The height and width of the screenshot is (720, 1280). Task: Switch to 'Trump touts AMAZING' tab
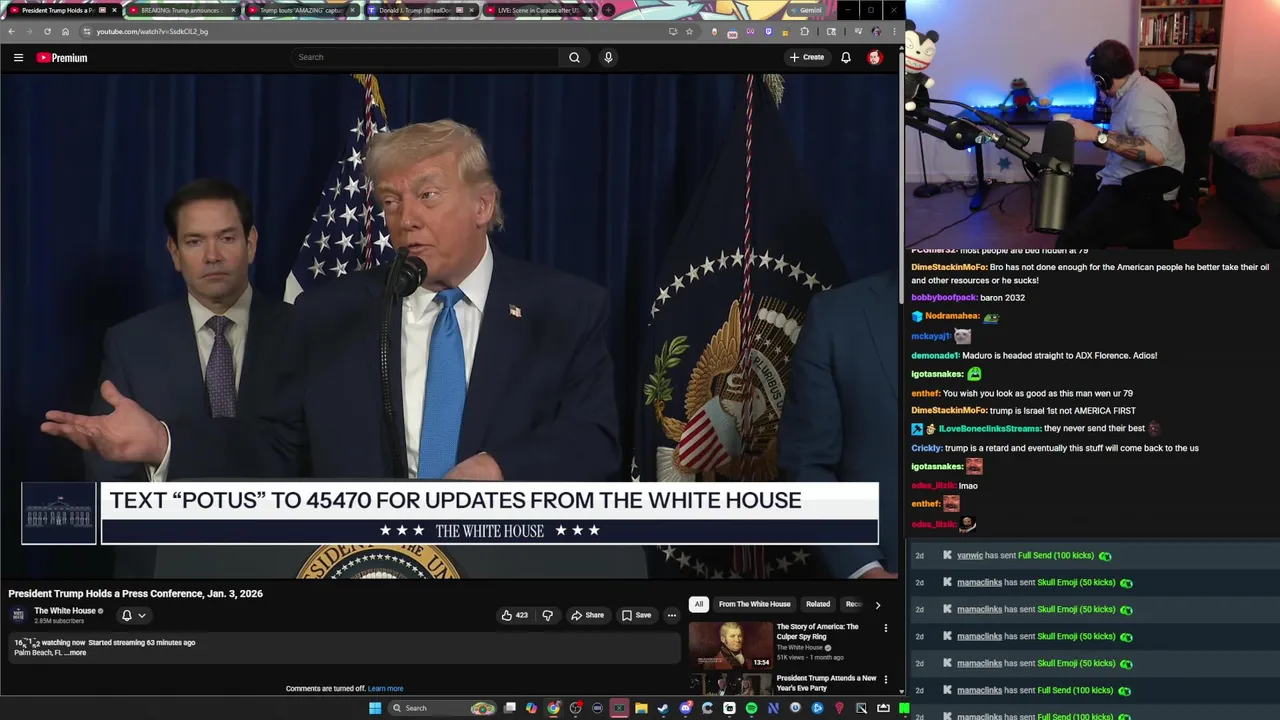[301, 10]
